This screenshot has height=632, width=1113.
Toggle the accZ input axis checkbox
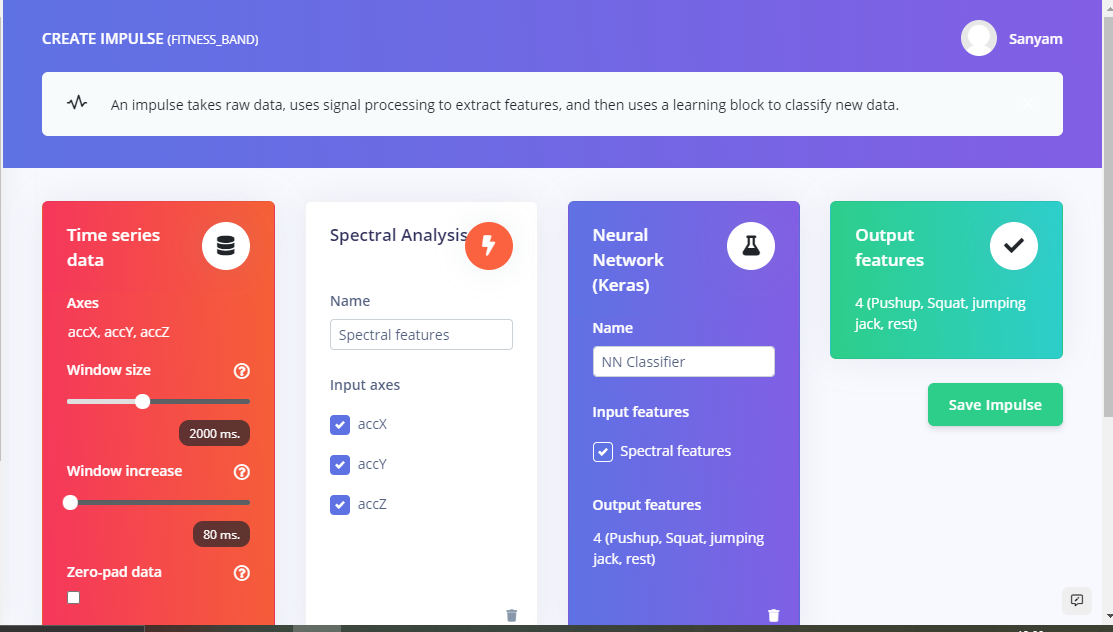(340, 505)
